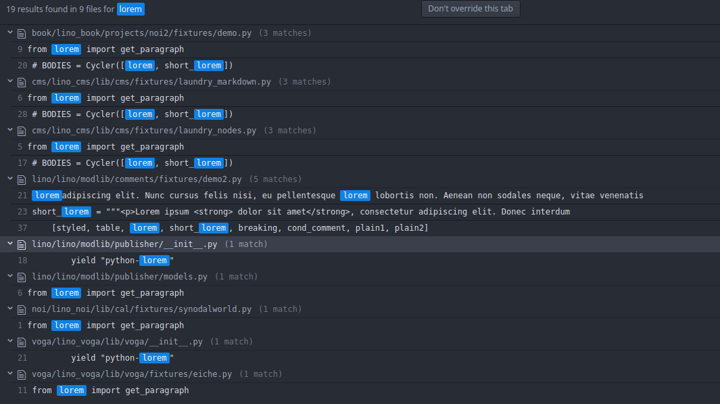Image resolution: width=720 pixels, height=404 pixels.
Task: Click the file icon beside laundry_markdown.py
Action: click(21, 82)
